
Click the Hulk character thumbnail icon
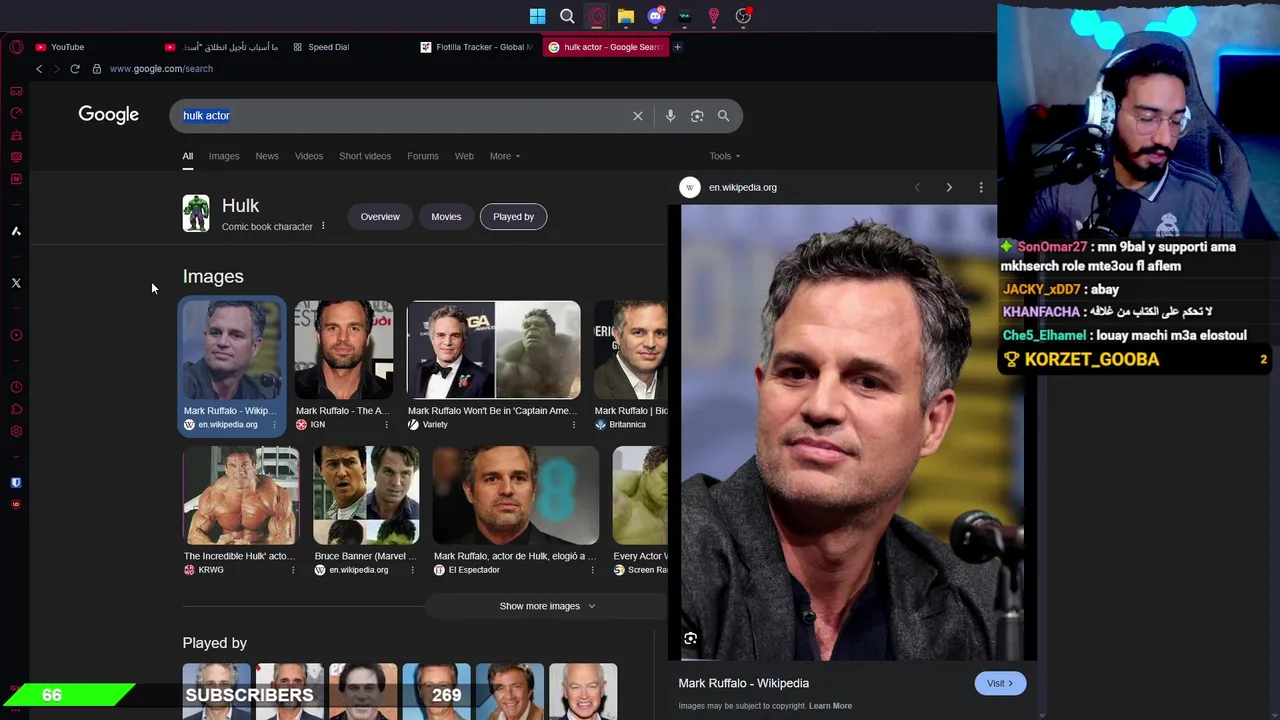coord(196,213)
